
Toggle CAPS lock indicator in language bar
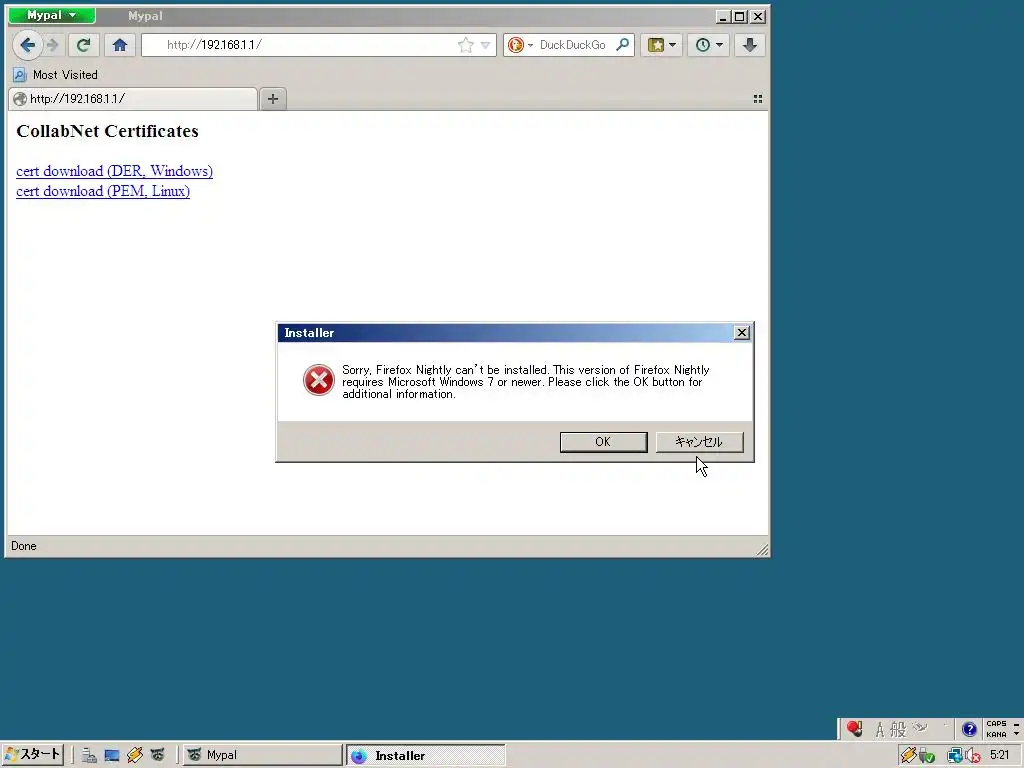996,724
